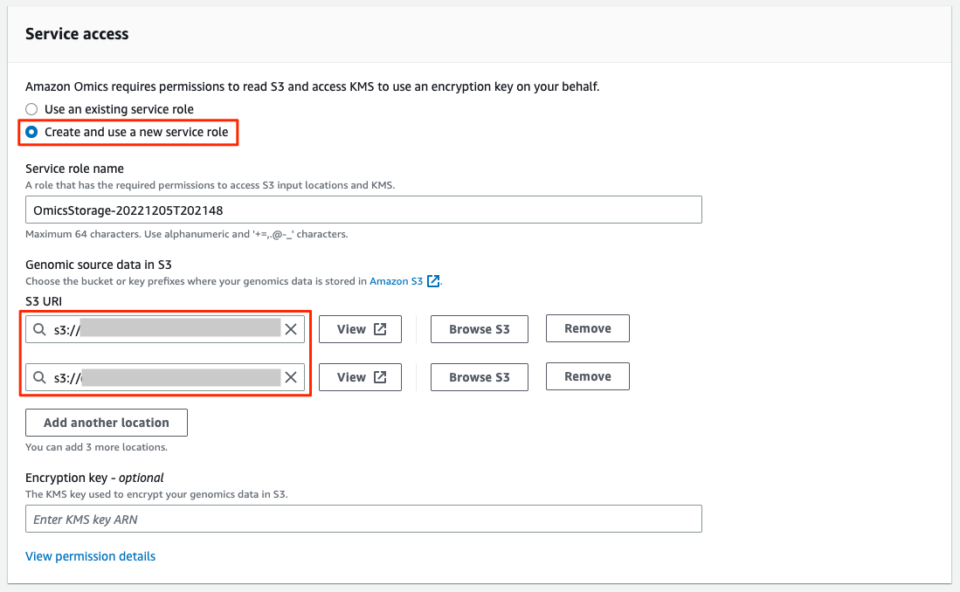Click View button for first S3 URI
Viewport: 960px width, 592px height.
coord(359,329)
